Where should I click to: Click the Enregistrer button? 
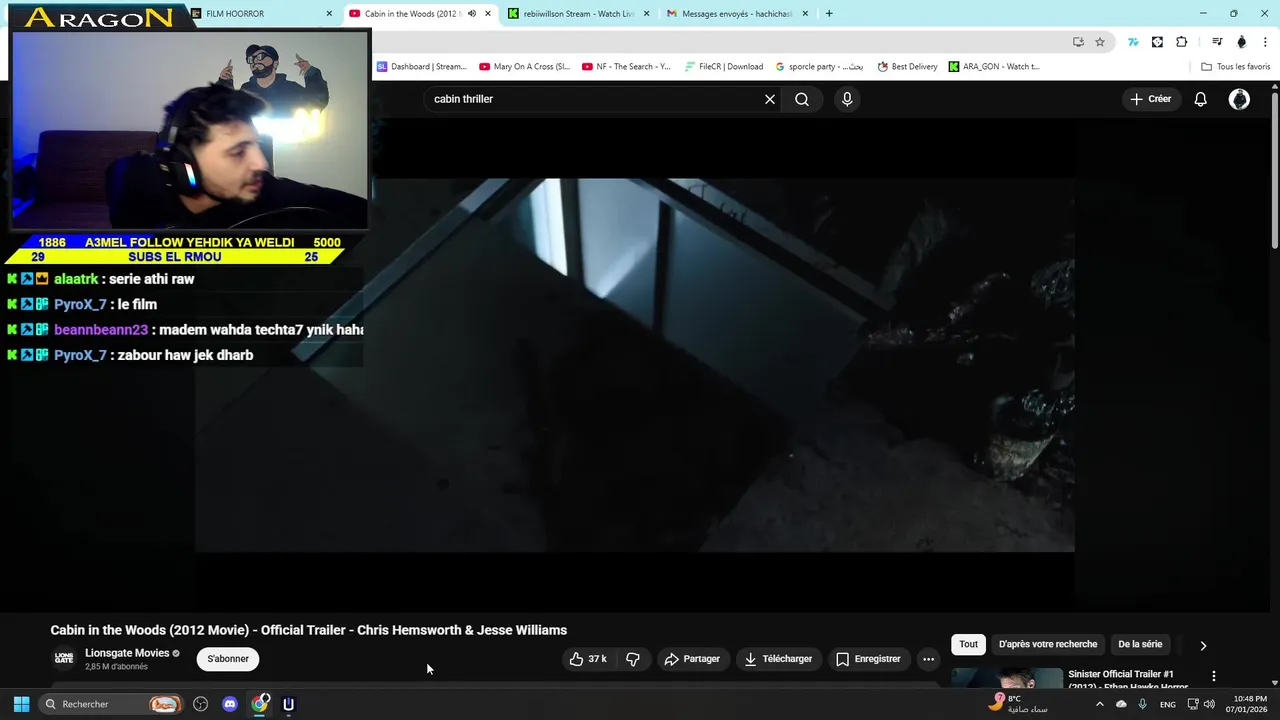(x=868, y=659)
